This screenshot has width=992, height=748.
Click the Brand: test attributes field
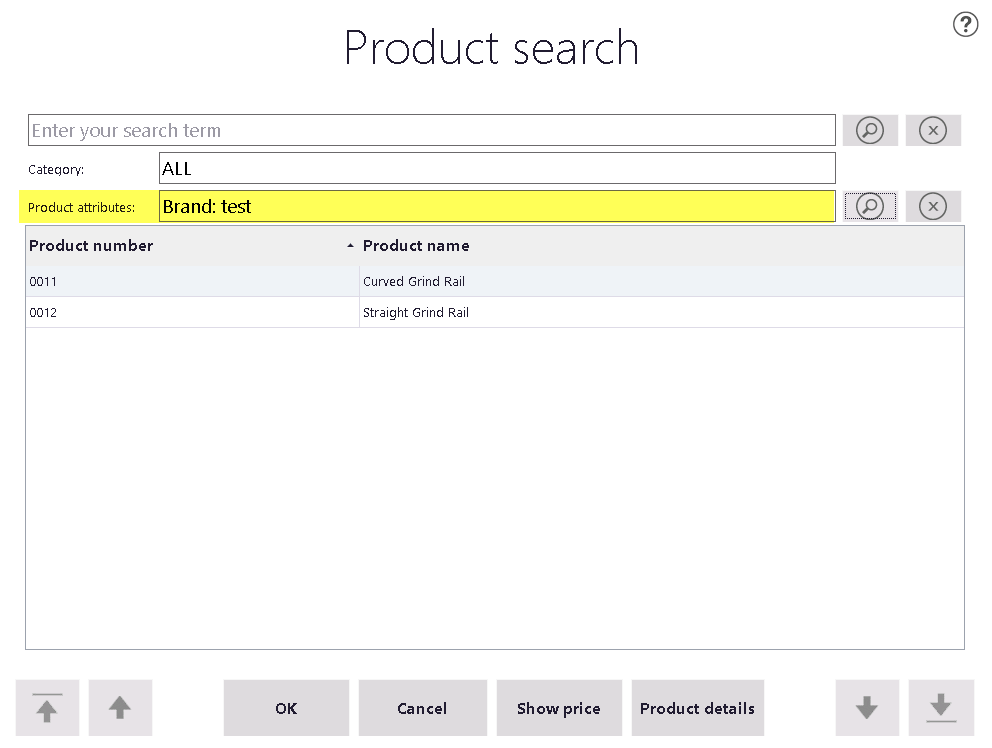click(497, 206)
